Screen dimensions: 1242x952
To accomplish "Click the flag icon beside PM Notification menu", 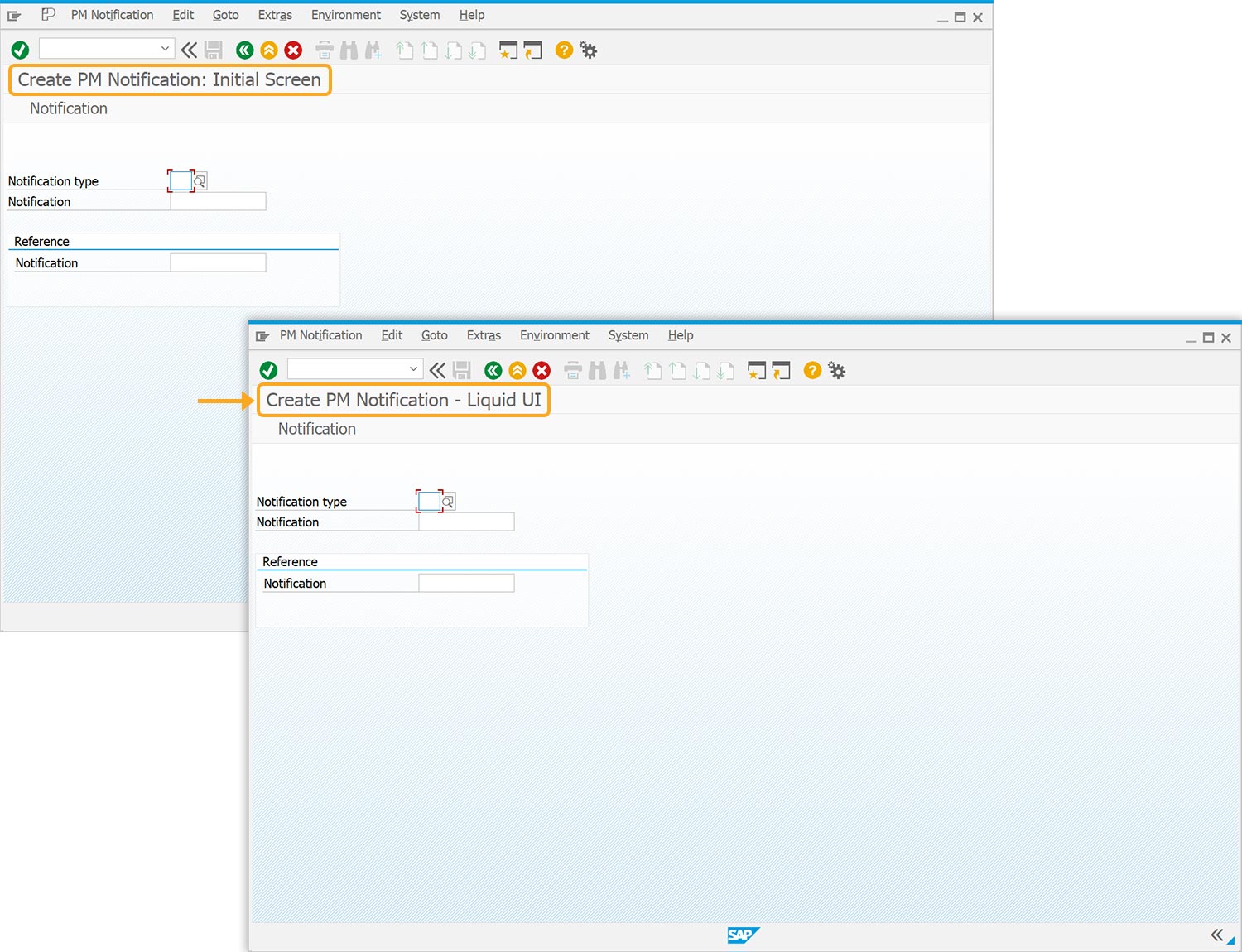I will point(48,14).
